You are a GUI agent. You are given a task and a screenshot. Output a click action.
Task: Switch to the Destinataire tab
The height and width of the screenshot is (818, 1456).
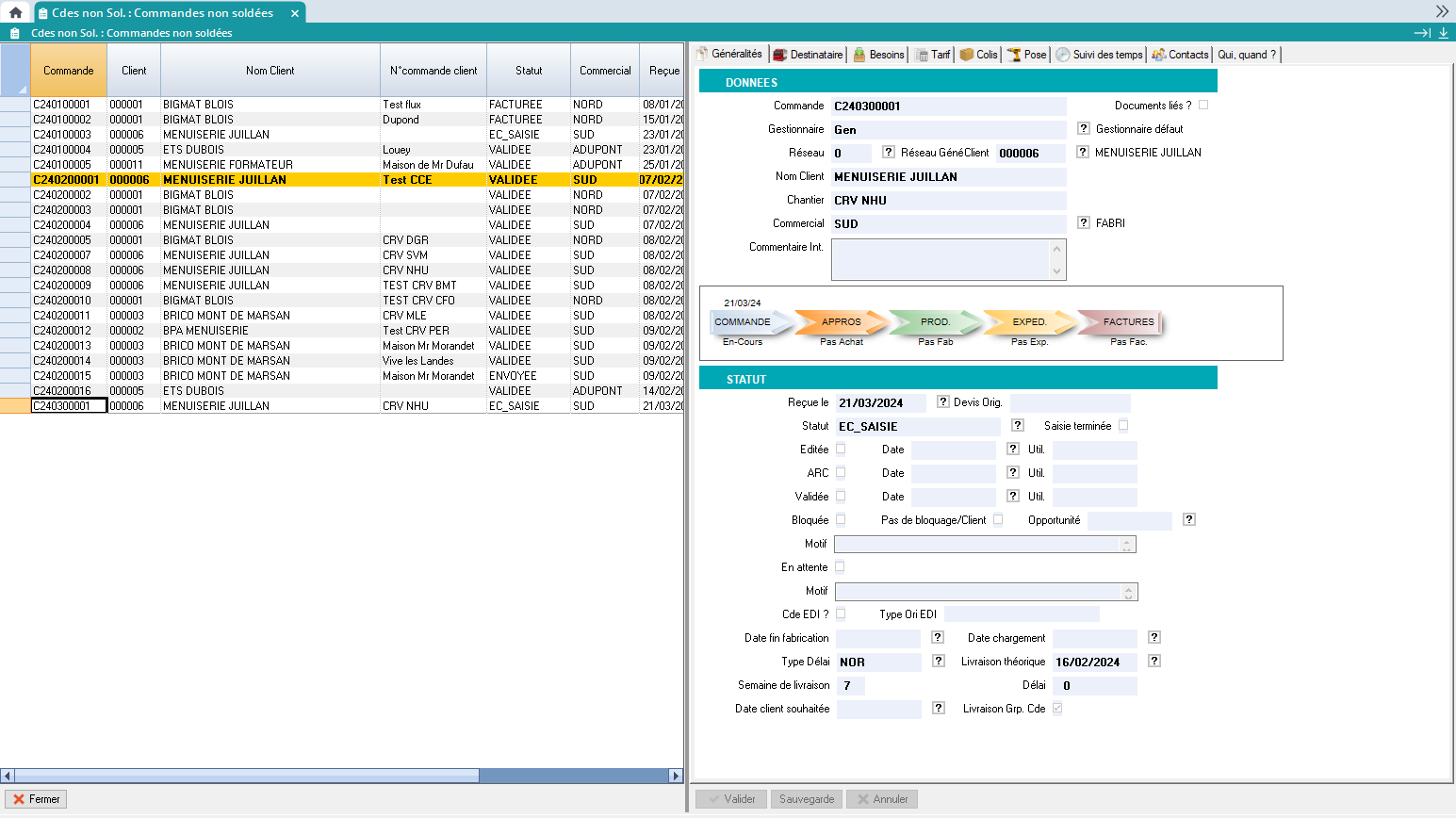click(x=808, y=55)
